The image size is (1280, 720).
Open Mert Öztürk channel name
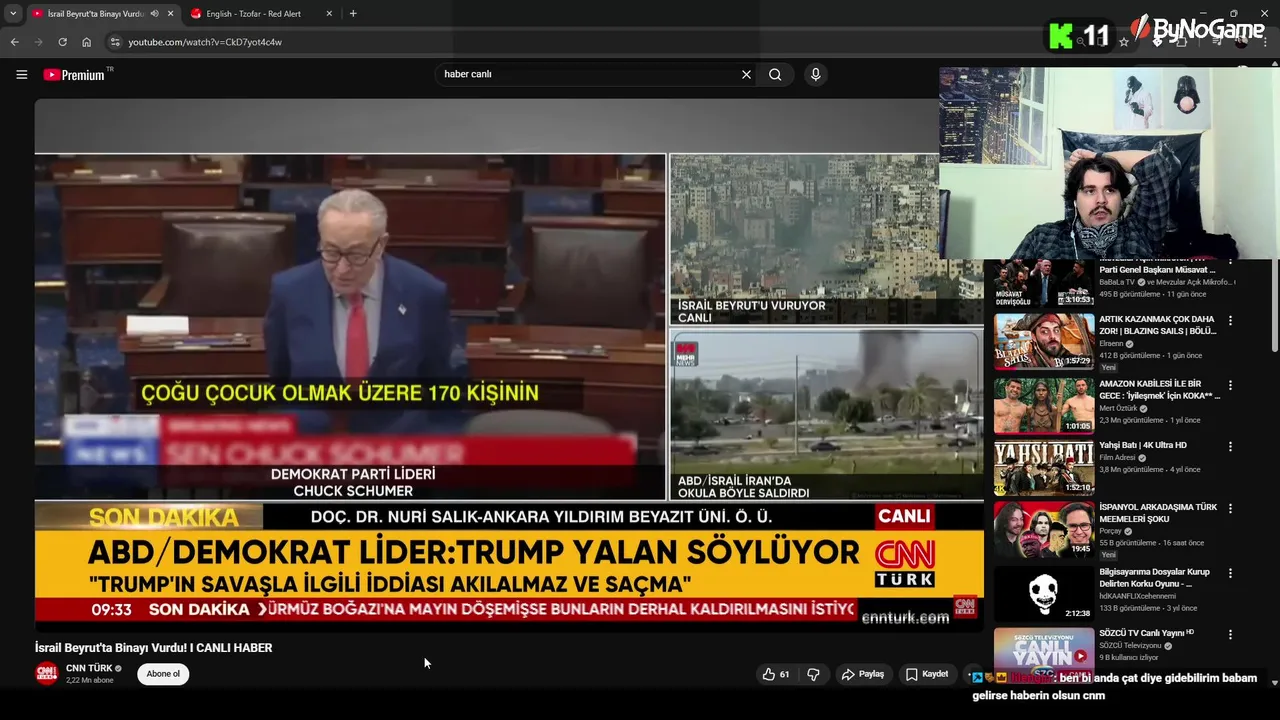pos(1119,408)
